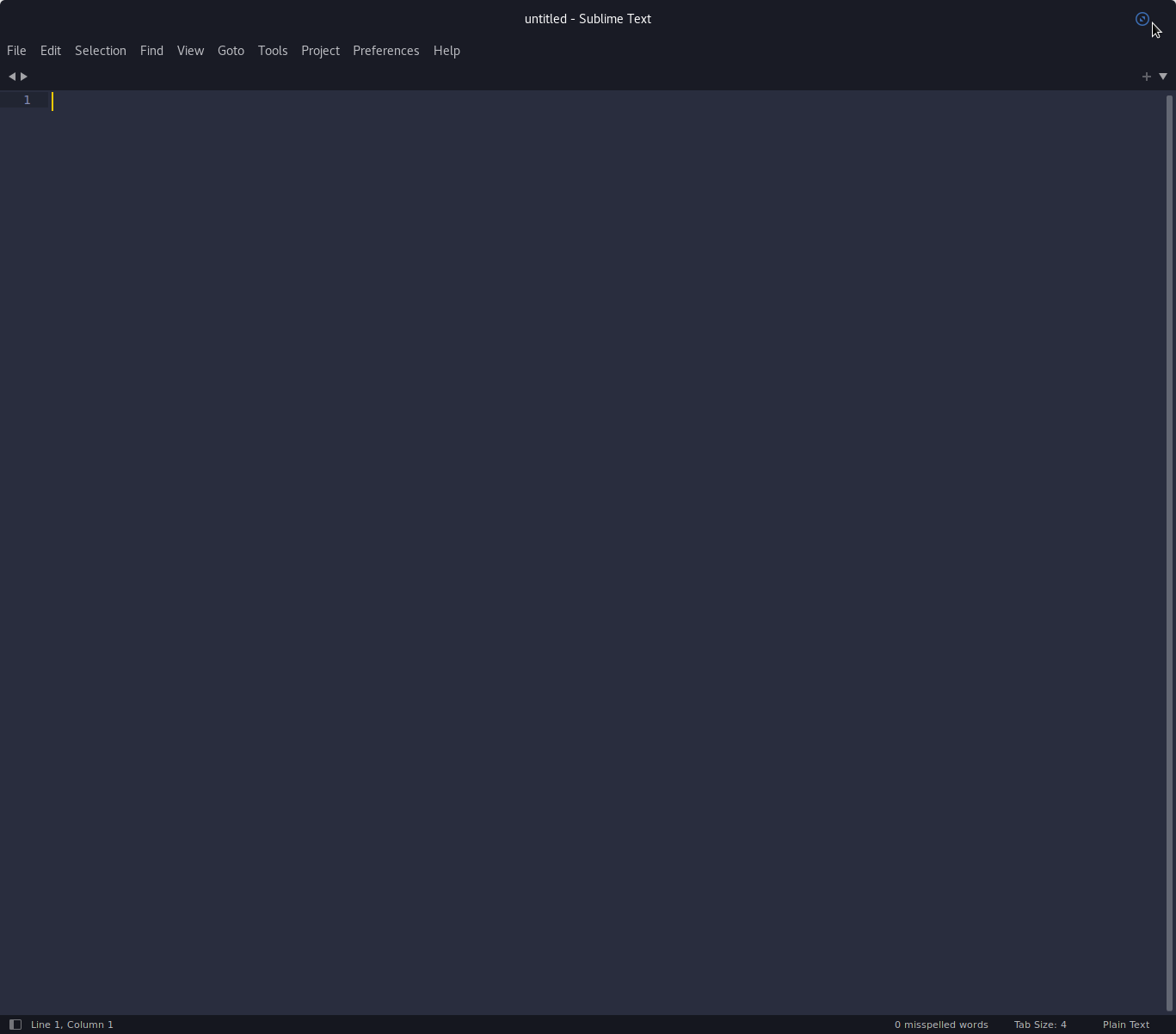Open the tab list dropdown arrow

(1163, 77)
